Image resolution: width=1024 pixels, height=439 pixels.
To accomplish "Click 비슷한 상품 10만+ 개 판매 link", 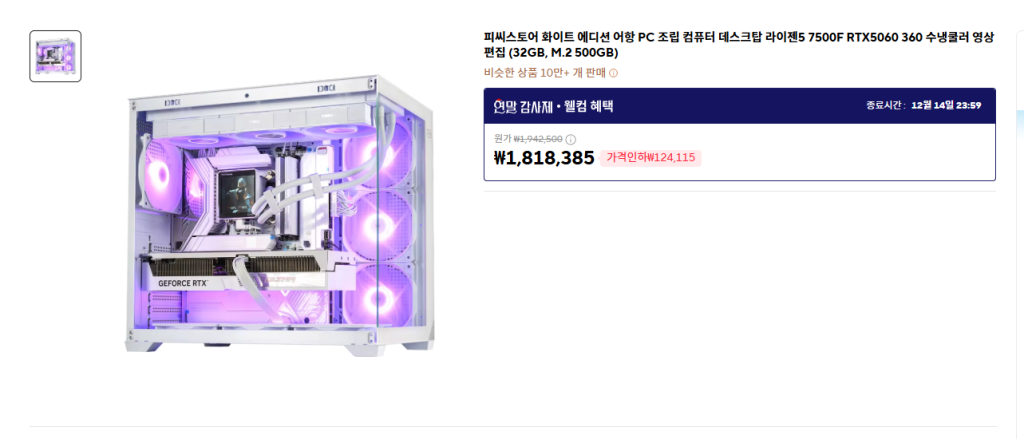I will 546,73.
